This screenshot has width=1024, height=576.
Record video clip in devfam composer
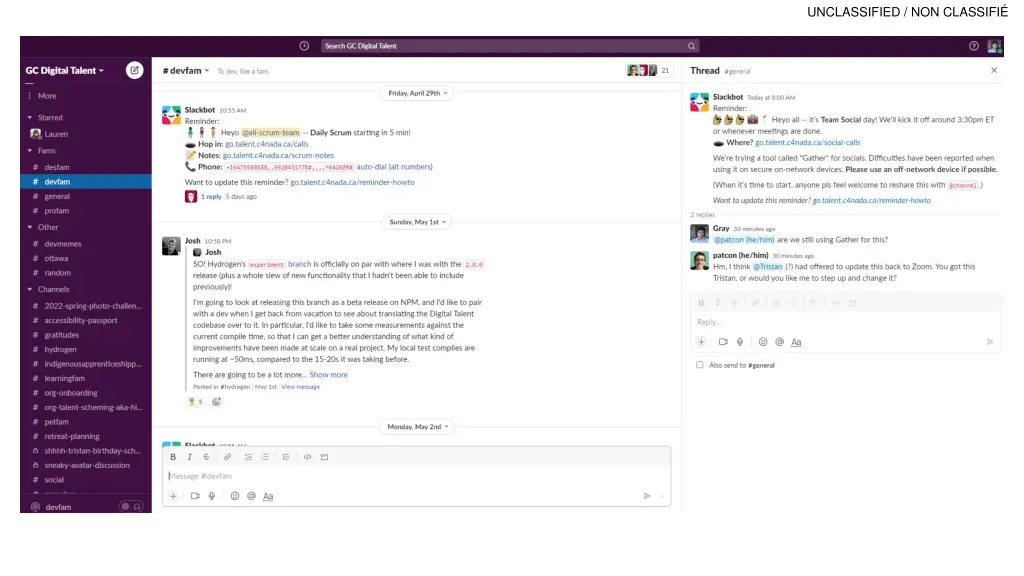coord(195,496)
